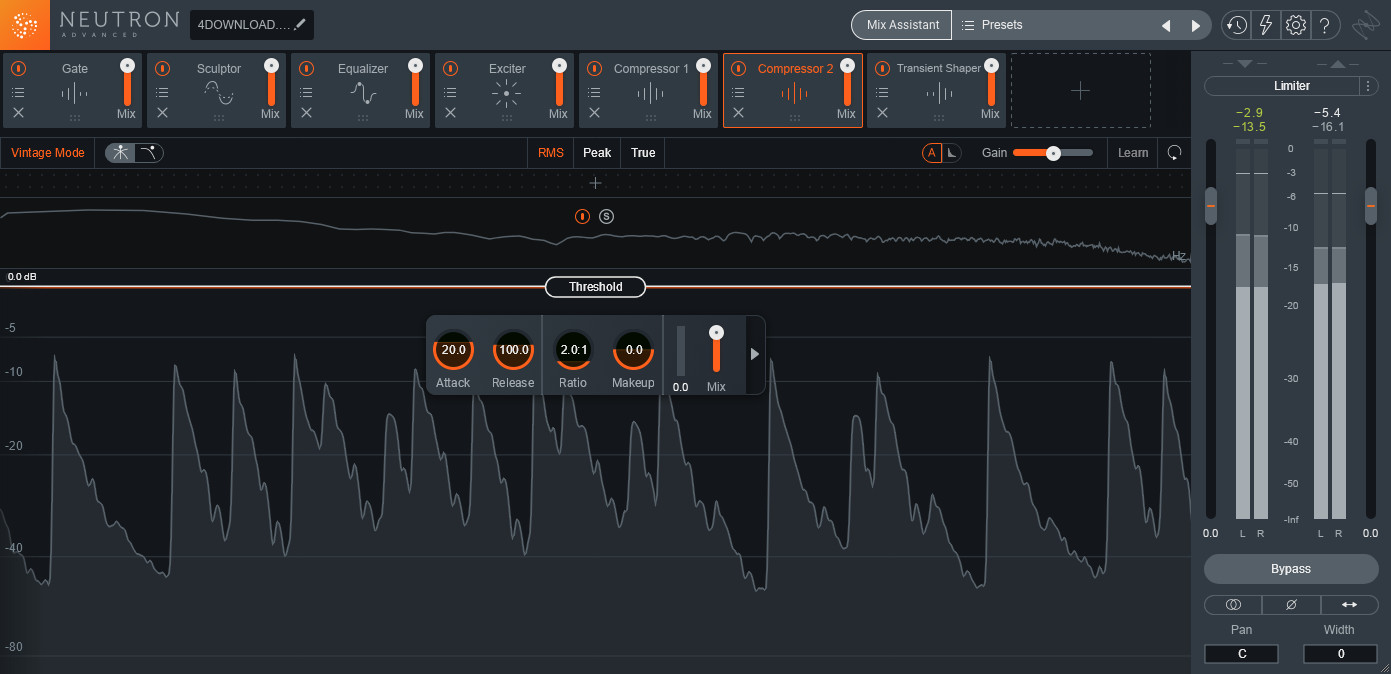Click the Neutron orange logo icon
The width and height of the screenshot is (1391, 674).
pos(25,25)
